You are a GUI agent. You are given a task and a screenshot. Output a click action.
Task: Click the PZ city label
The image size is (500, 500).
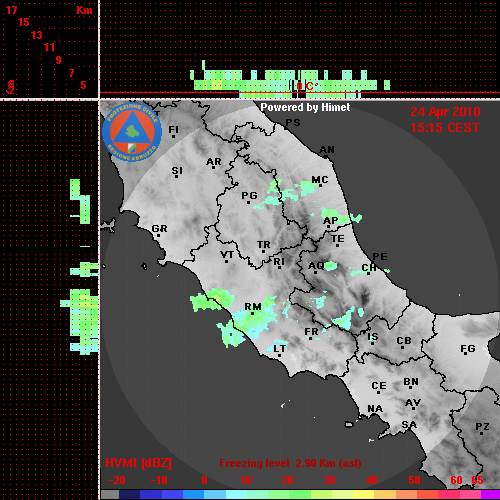(482, 426)
